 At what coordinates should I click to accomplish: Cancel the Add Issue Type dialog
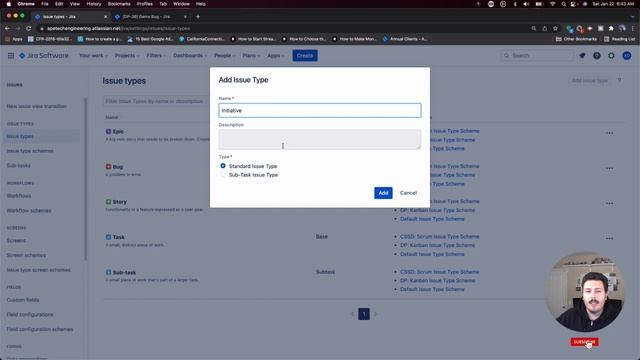tap(408, 193)
